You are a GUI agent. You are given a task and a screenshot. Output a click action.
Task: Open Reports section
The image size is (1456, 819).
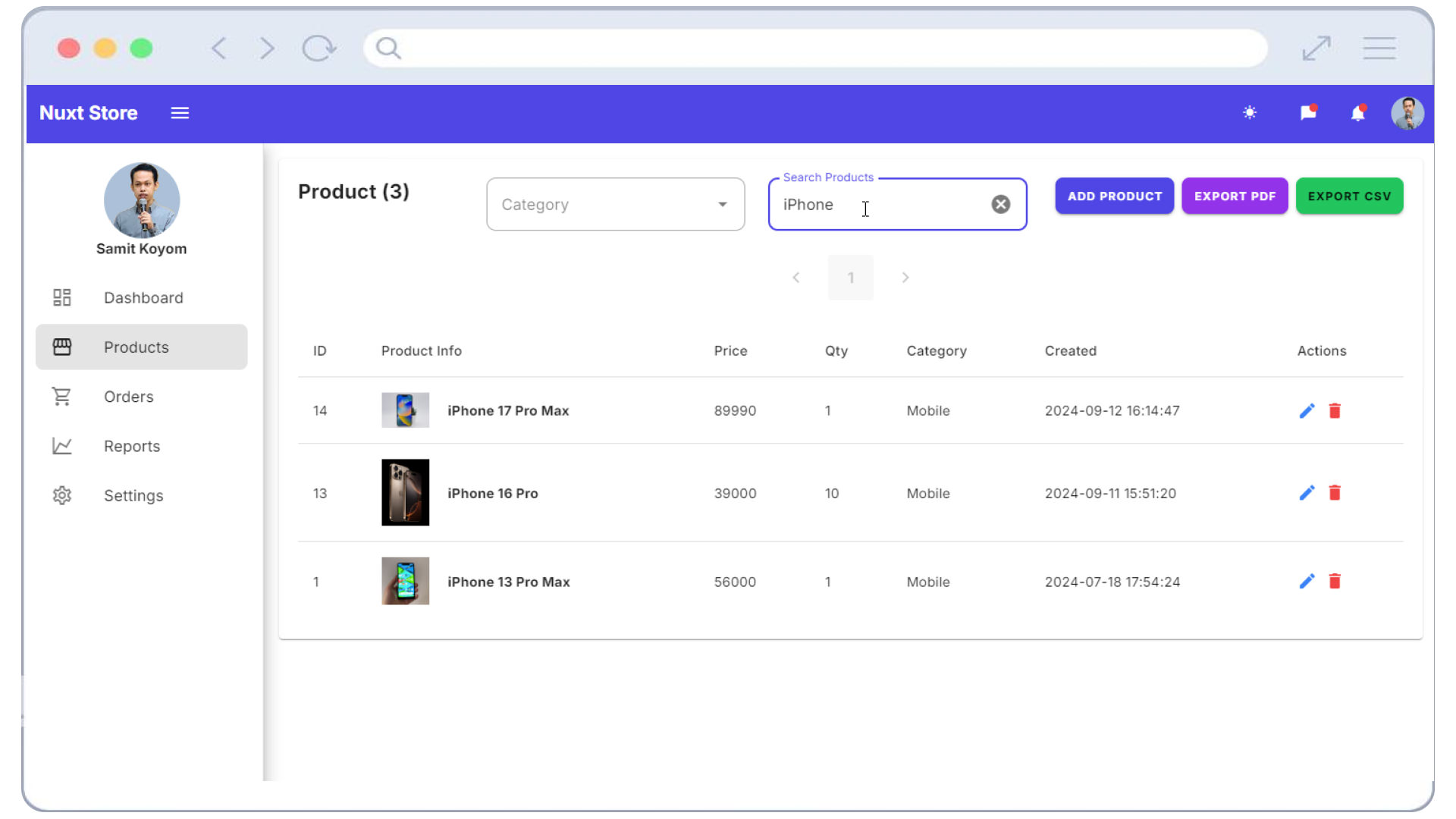tap(142, 446)
